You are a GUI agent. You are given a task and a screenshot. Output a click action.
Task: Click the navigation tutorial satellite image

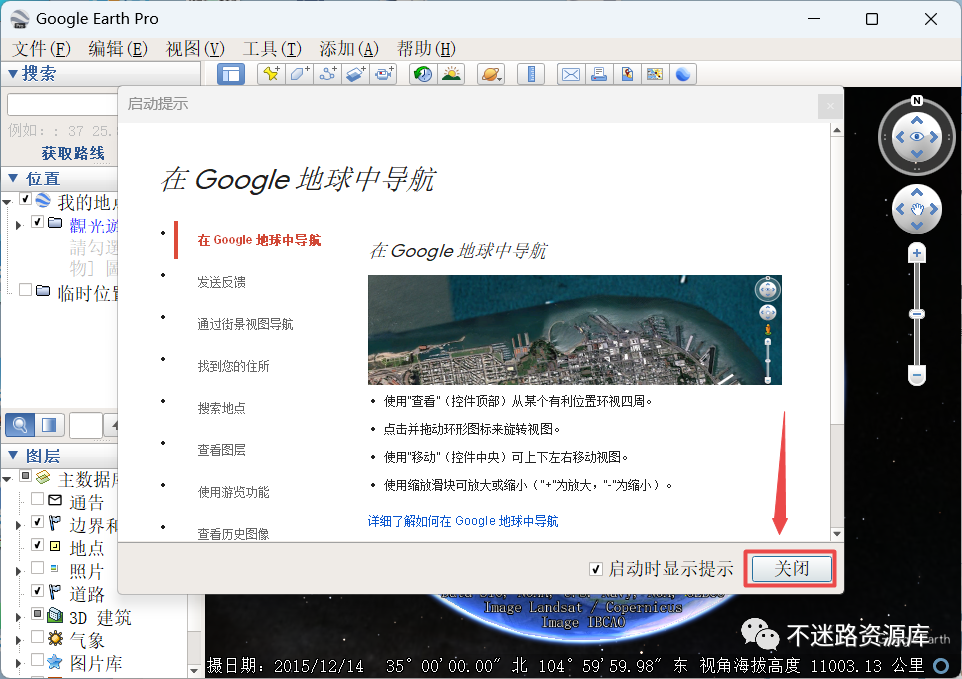pos(574,330)
